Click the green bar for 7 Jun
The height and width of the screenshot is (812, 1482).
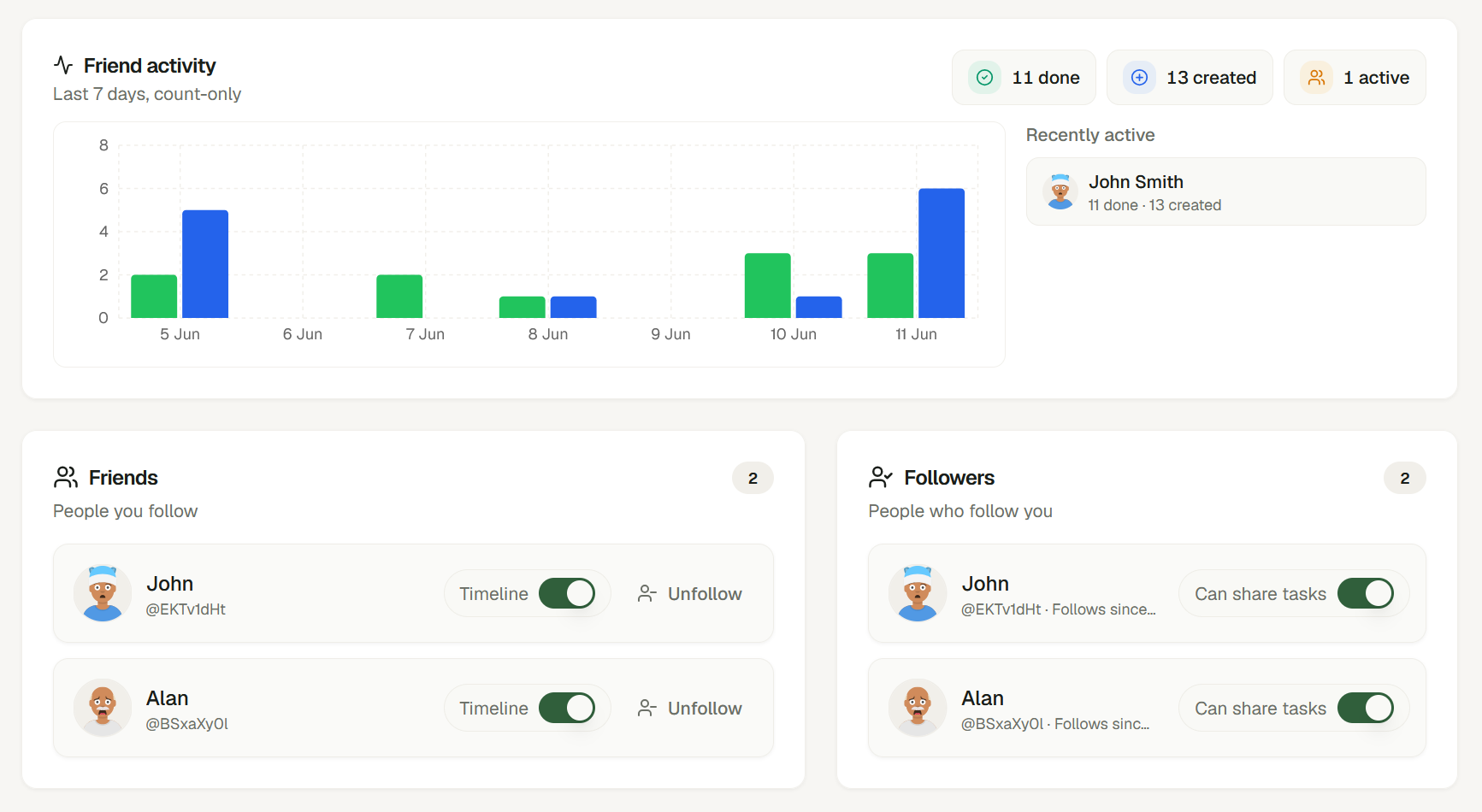coord(399,297)
